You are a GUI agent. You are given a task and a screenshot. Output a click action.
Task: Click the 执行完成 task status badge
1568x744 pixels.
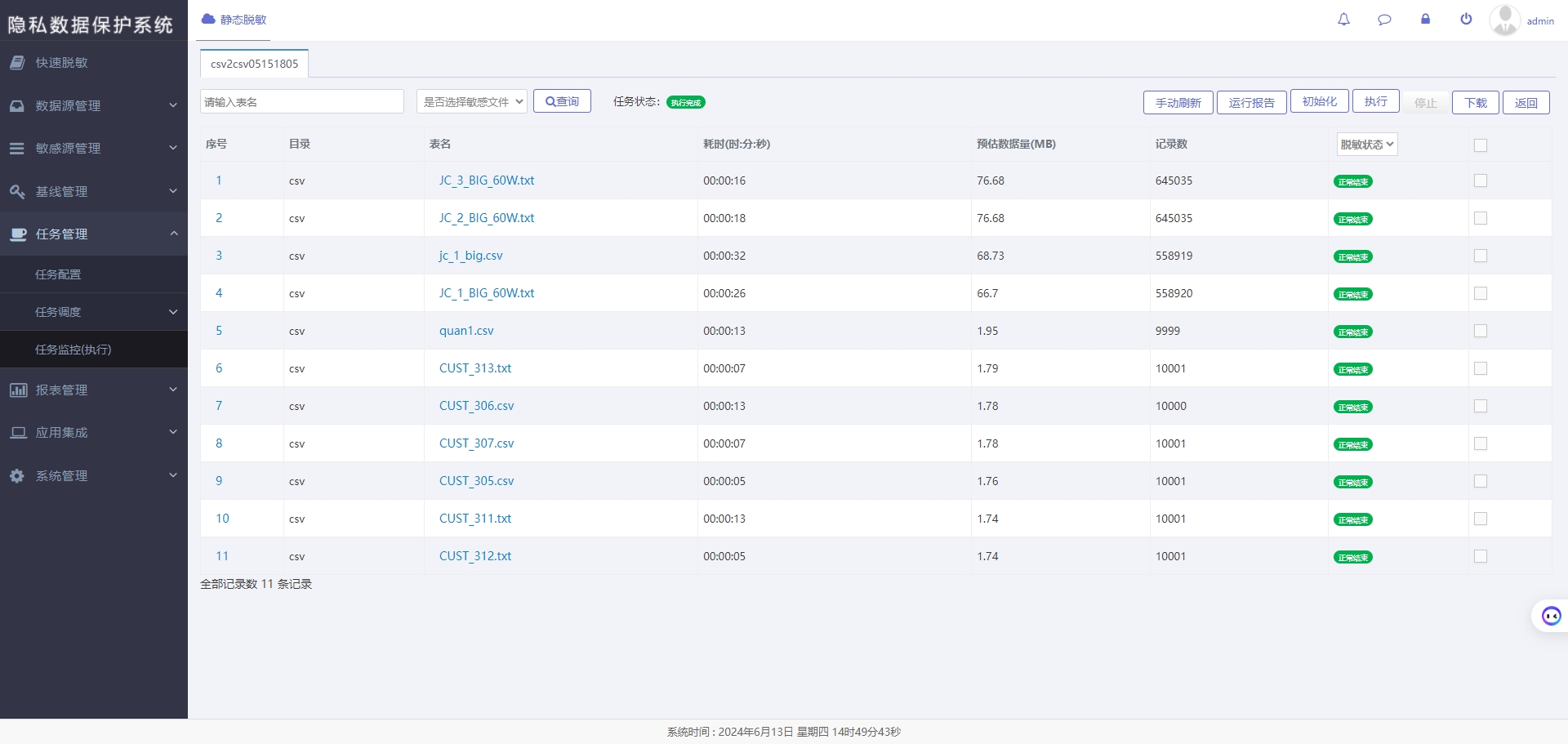686,102
